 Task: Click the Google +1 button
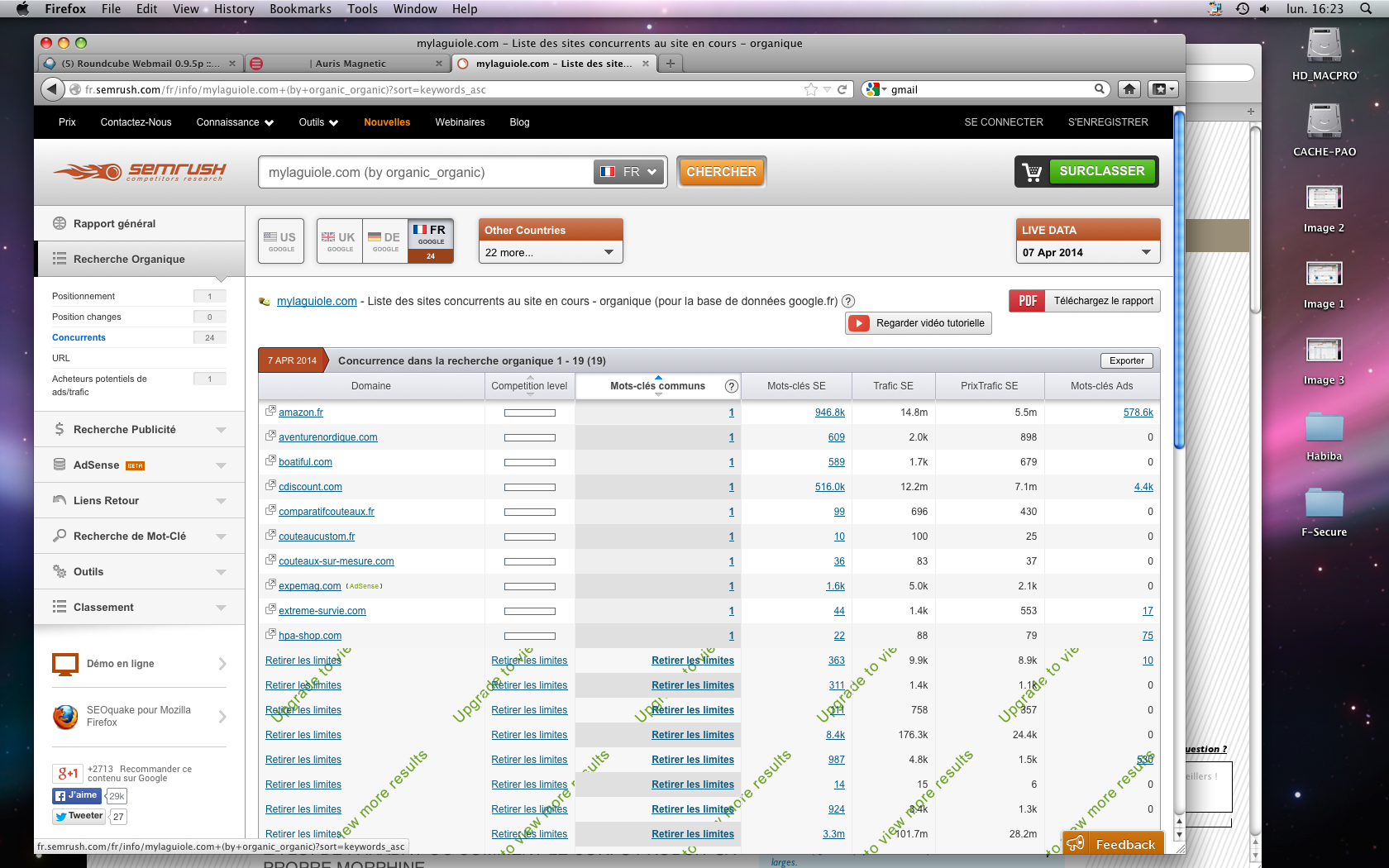tap(68, 774)
